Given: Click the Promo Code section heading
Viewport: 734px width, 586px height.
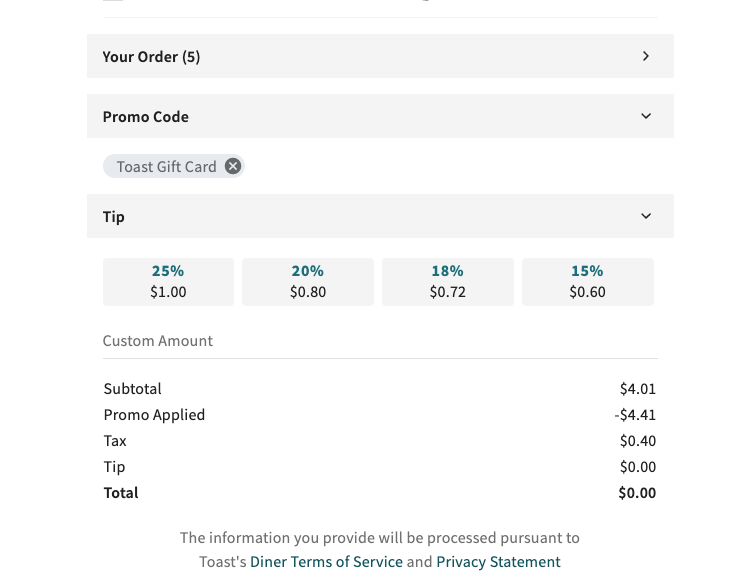Looking at the screenshot, I should pos(145,117).
